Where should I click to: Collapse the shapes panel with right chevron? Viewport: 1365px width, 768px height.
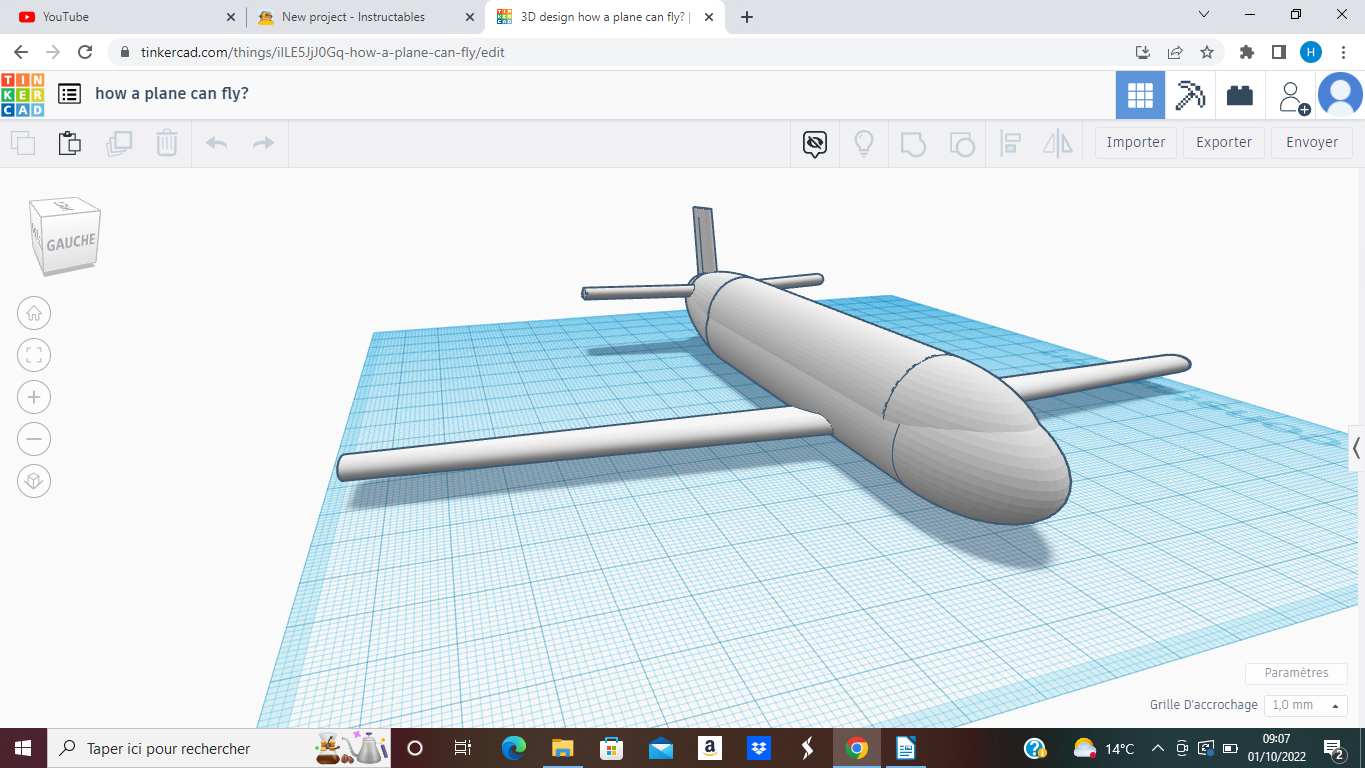coord(1356,447)
